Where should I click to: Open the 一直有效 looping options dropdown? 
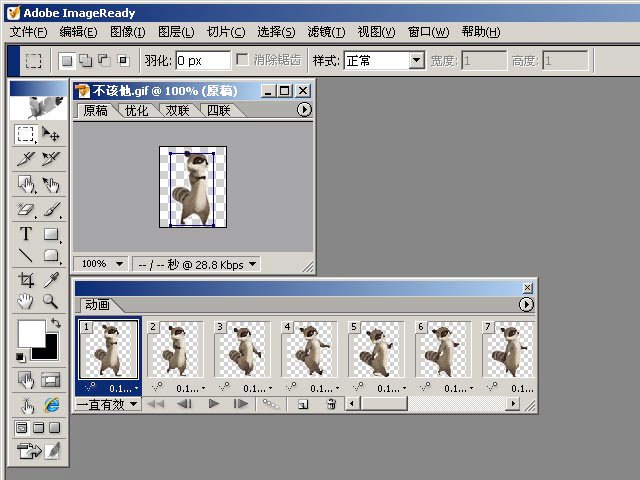pos(108,404)
